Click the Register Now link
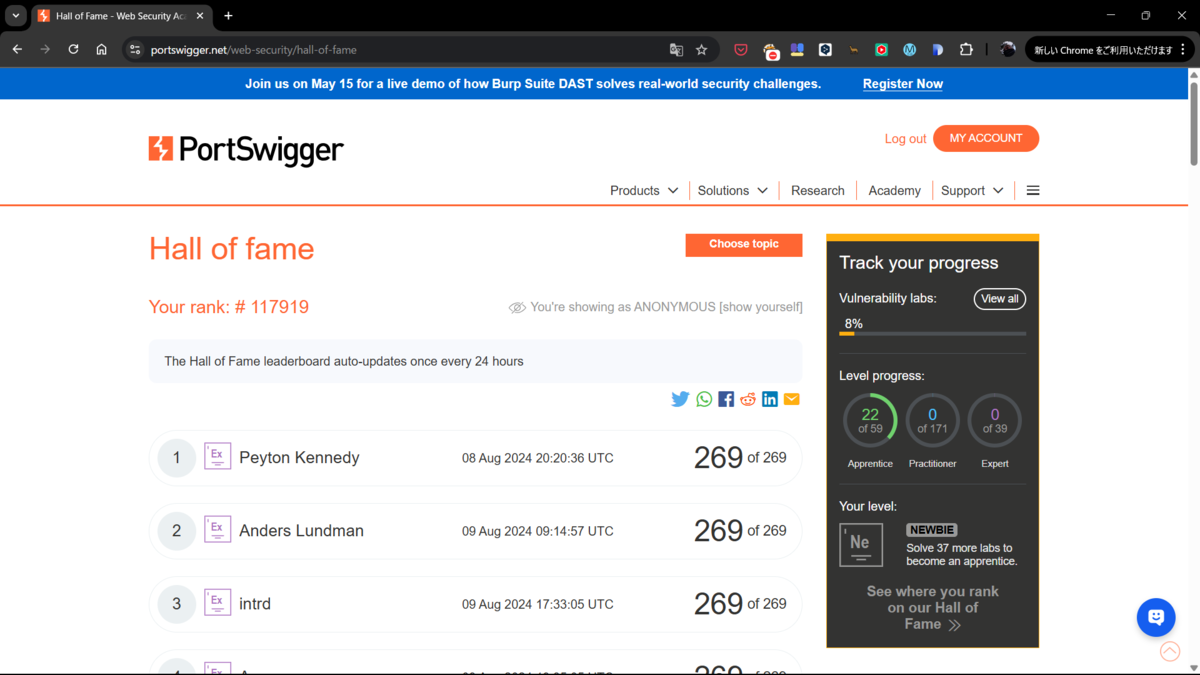This screenshot has width=1200, height=675. pos(903,84)
